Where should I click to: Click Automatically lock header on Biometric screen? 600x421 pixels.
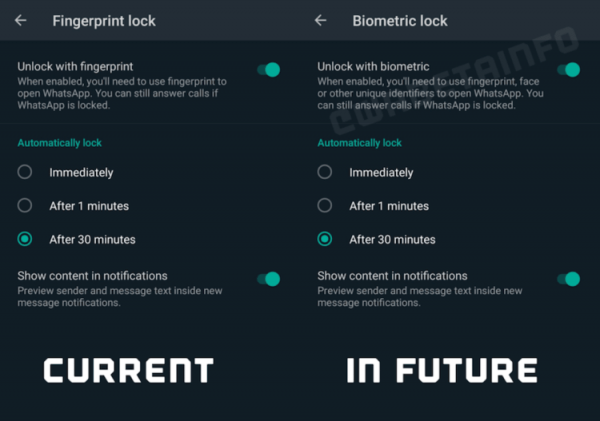point(360,143)
